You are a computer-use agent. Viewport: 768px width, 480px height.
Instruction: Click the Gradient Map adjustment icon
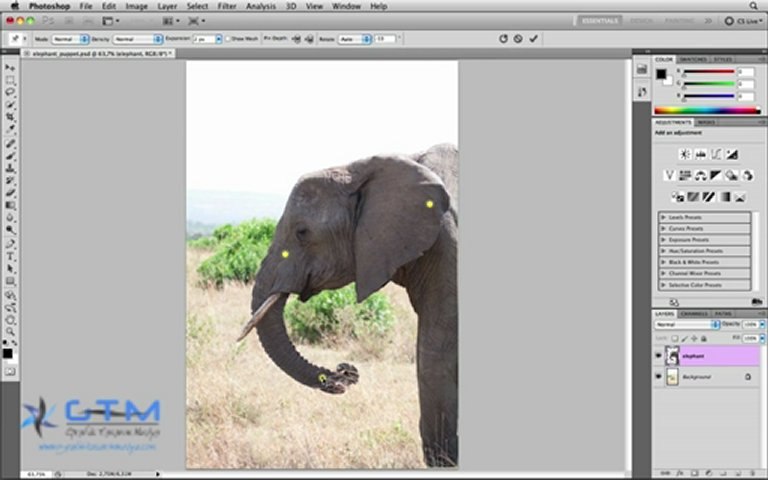[724, 197]
